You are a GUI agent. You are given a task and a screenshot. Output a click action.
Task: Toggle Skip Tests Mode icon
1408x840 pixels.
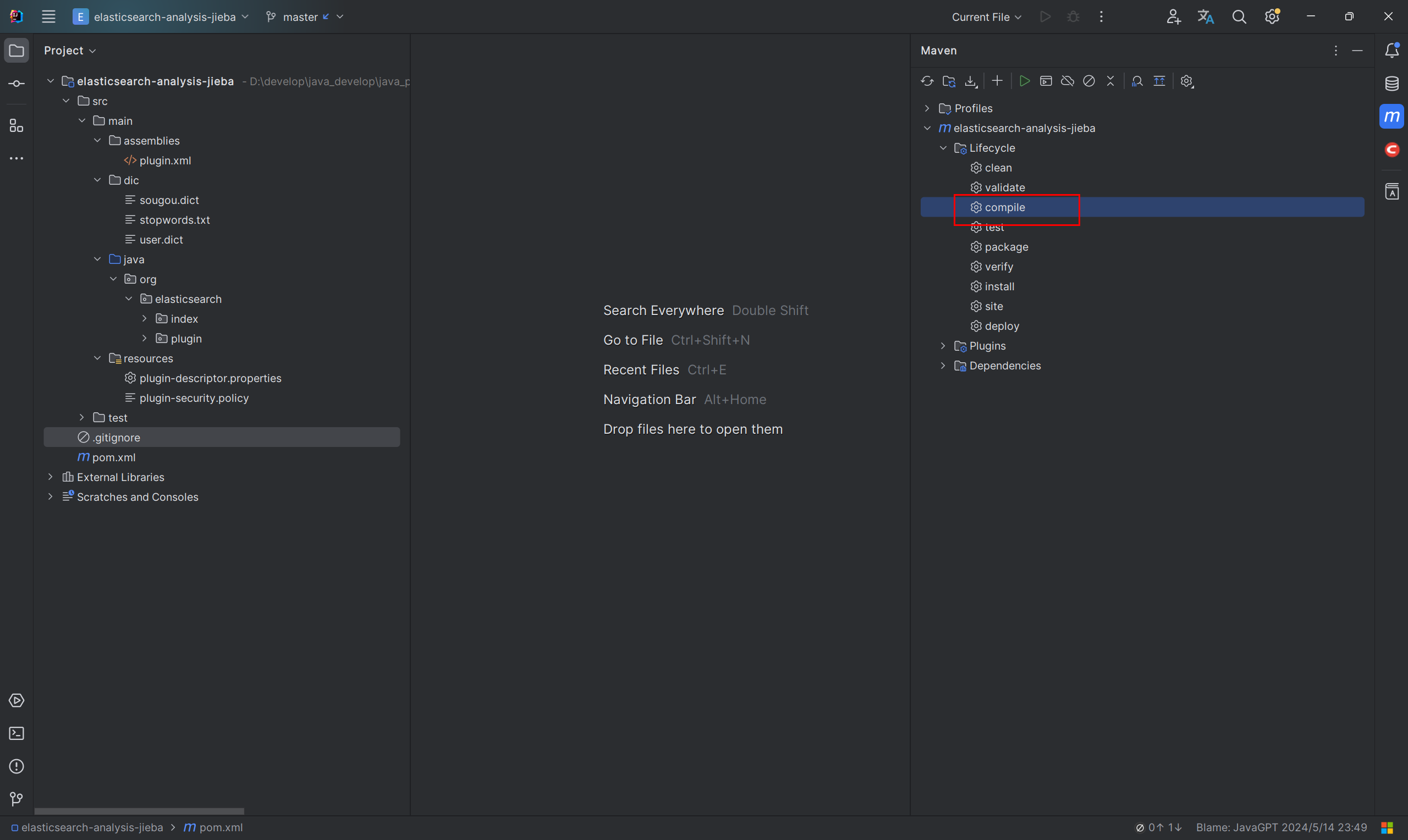(1088, 81)
